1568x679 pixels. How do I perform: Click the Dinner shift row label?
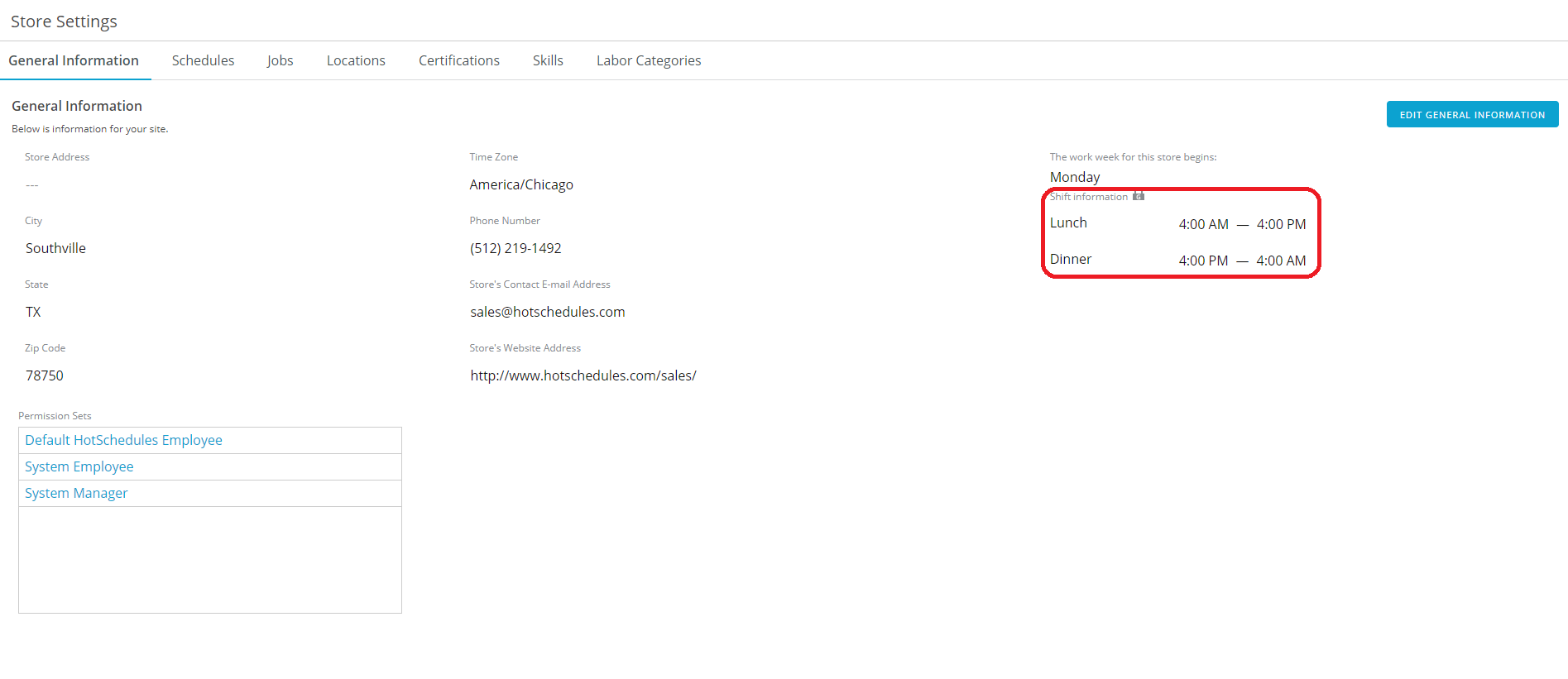1070,260
